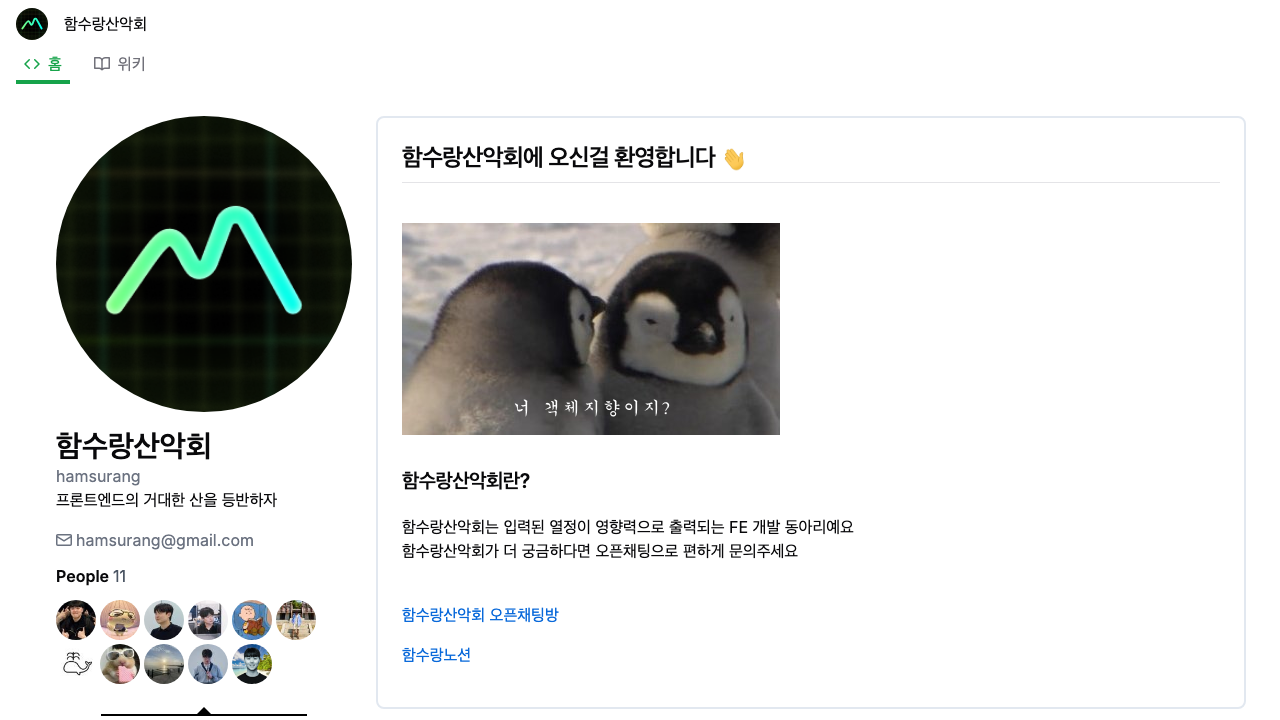1280x720 pixels.
Task: Click the frog with sunglasses avatar
Action: 120,620
